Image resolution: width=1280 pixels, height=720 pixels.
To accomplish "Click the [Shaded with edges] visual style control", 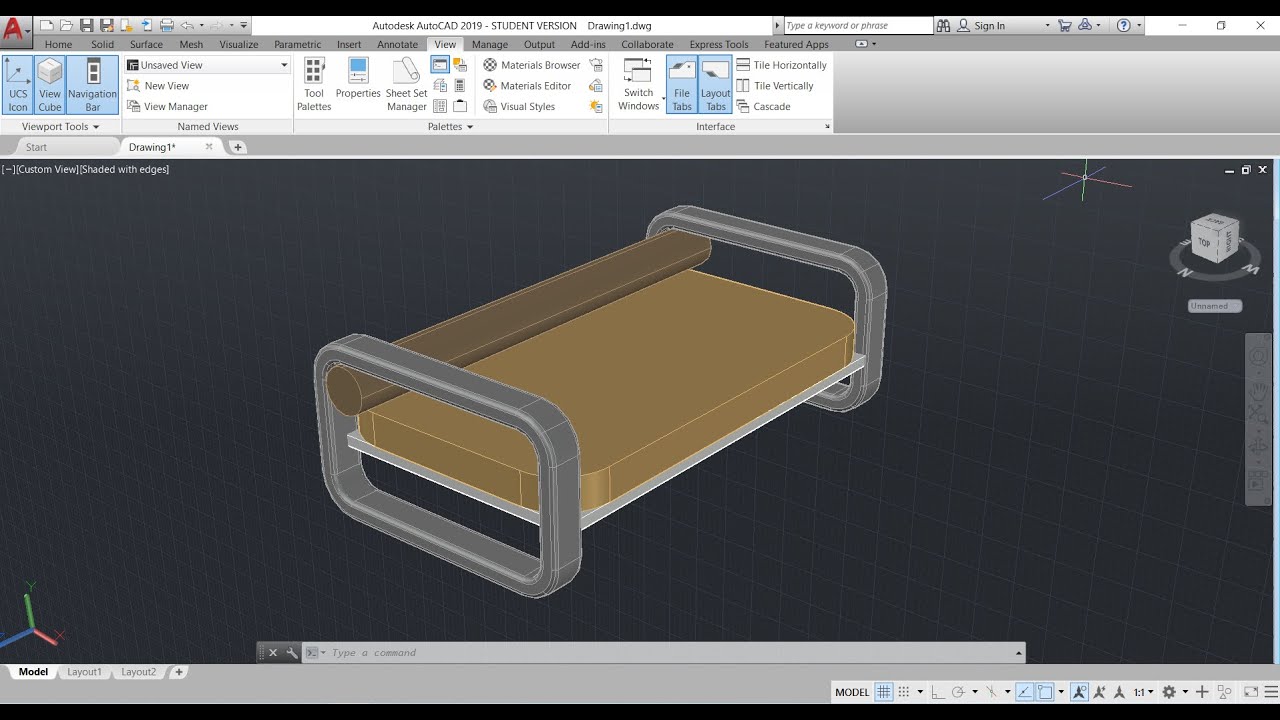I will point(124,169).
